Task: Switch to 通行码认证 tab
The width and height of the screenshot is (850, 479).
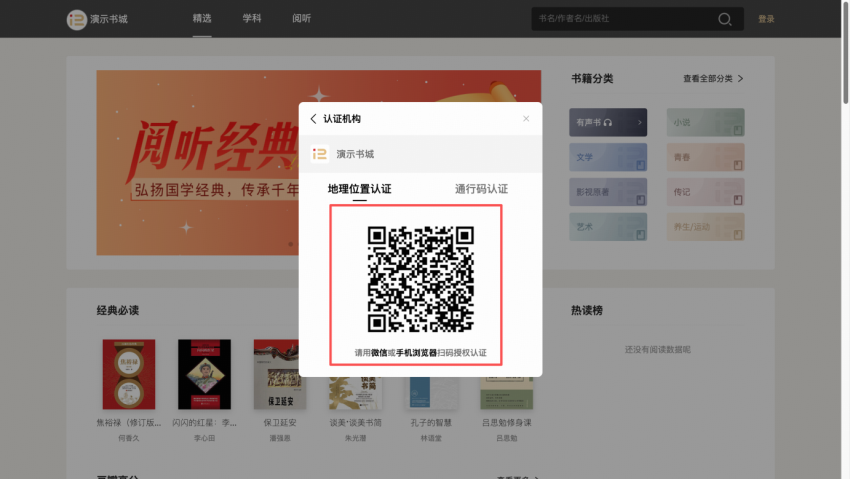Action: click(x=481, y=189)
